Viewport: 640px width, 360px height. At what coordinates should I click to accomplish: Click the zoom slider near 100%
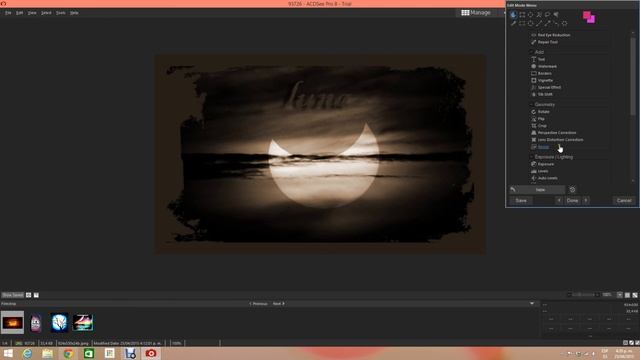[x=584, y=295]
